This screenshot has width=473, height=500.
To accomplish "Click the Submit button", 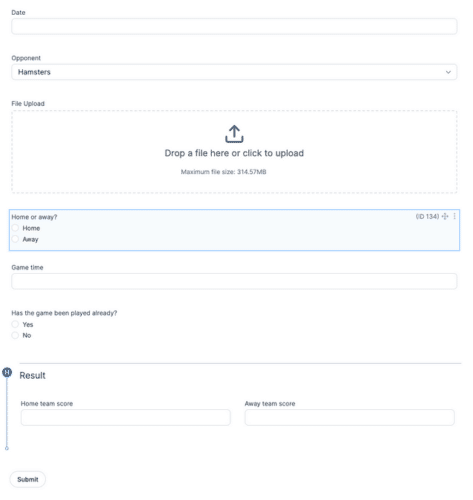I will point(28,479).
